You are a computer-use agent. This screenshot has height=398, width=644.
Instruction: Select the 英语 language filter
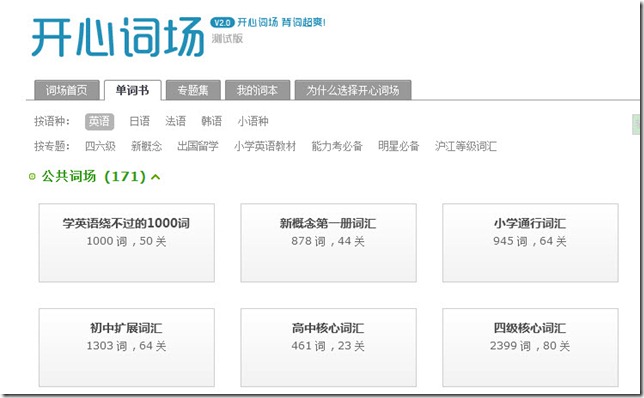point(99,121)
